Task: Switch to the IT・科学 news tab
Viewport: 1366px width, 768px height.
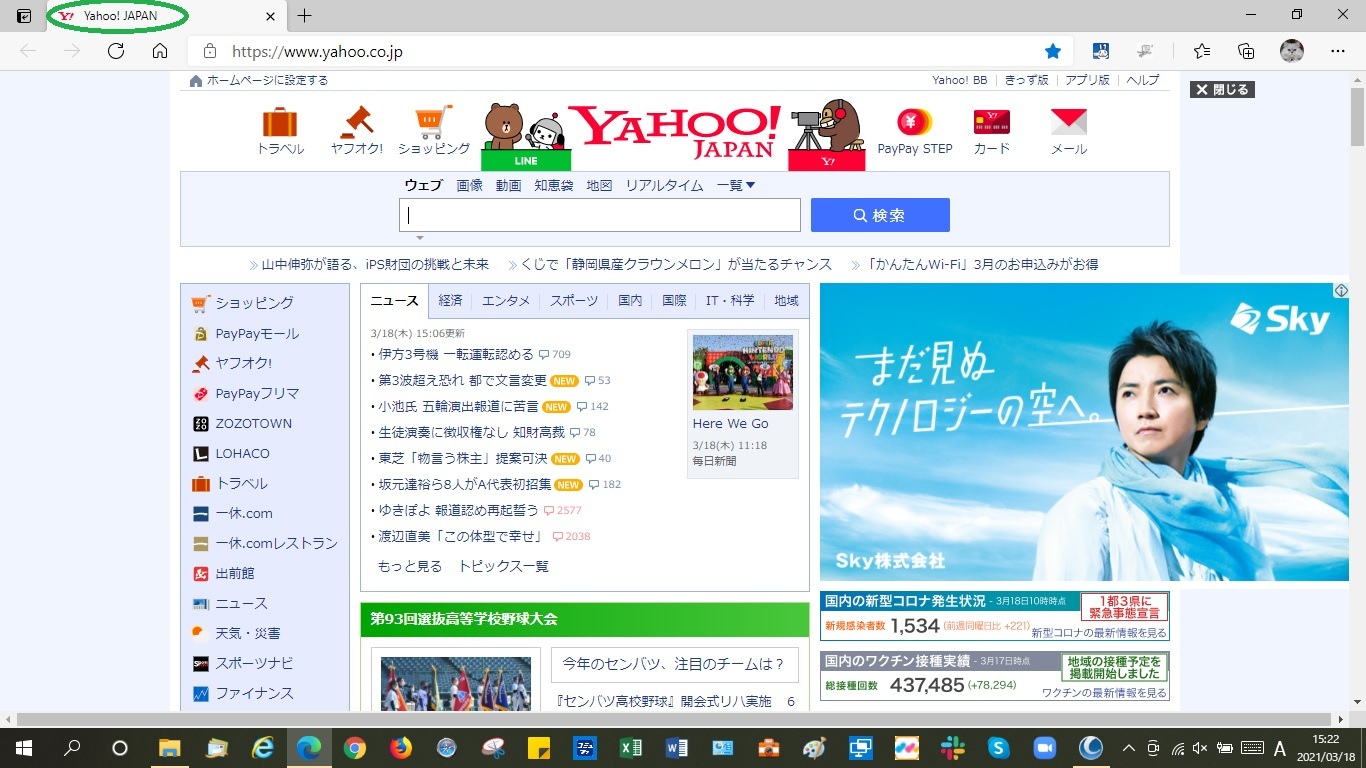Action: 730,301
